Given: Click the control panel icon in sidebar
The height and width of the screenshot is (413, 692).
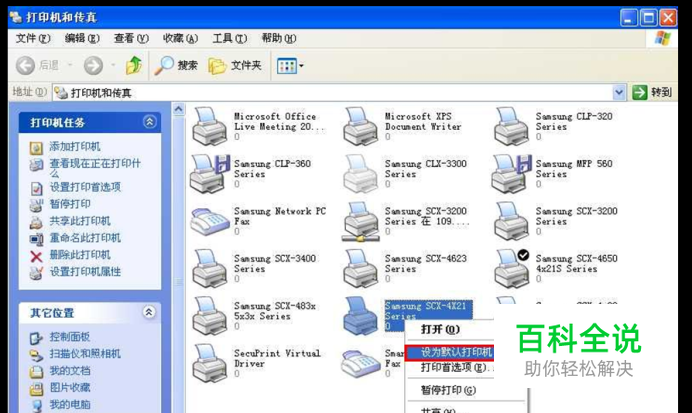Looking at the screenshot, I should pos(36,338).
